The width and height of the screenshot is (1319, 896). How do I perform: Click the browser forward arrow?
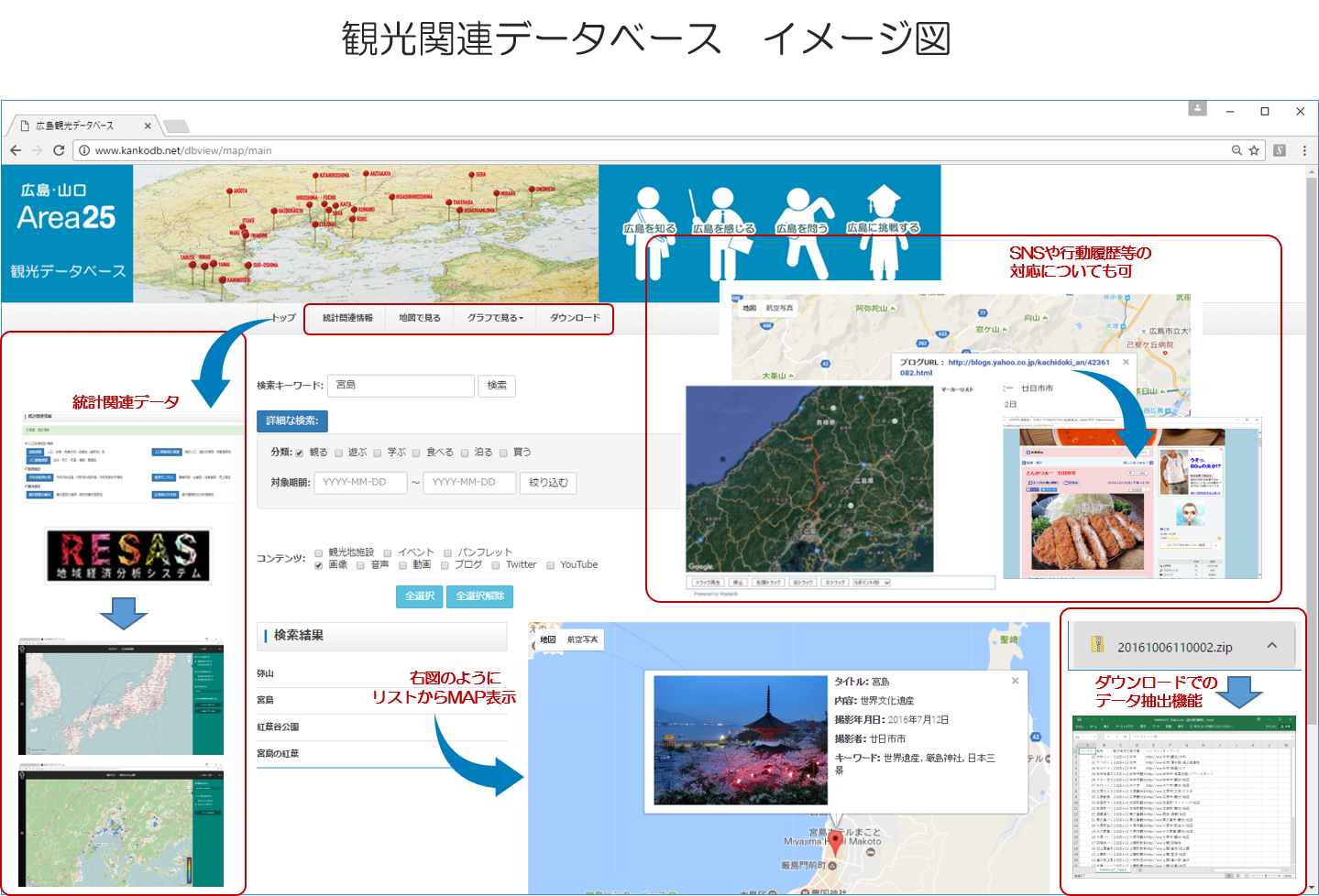pyautogui.click(x=38, y=150)
